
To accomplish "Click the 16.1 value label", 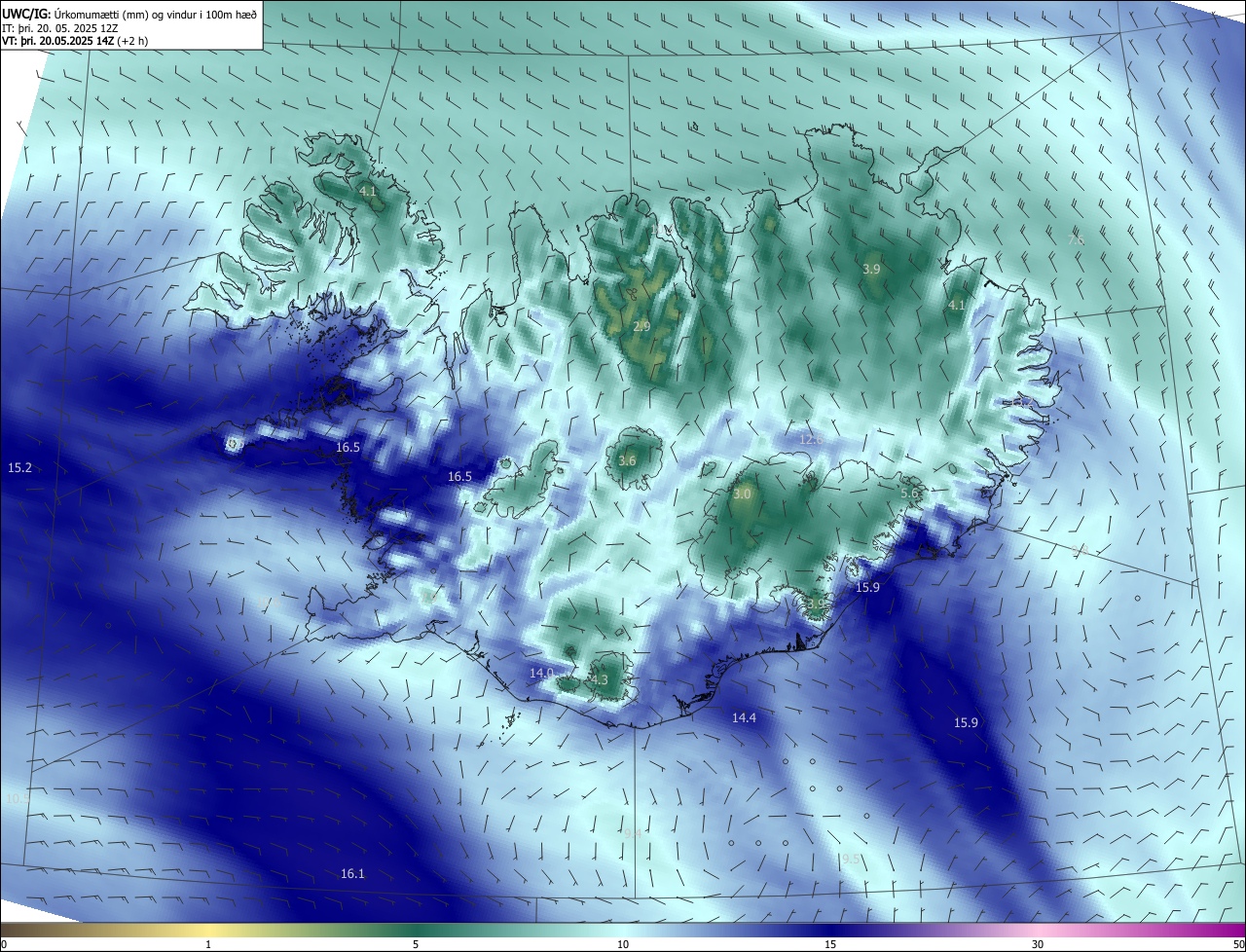I will click(x=352, y=874).
